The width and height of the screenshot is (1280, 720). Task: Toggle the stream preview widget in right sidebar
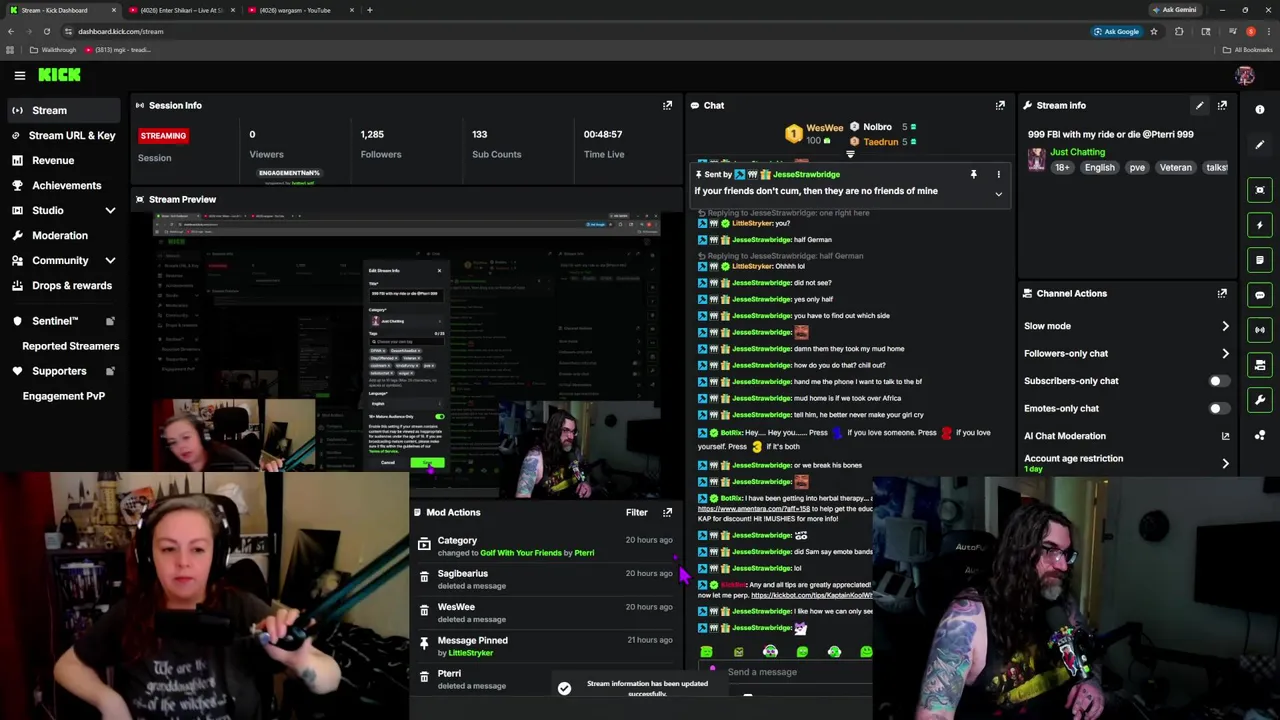[1260, 190]
